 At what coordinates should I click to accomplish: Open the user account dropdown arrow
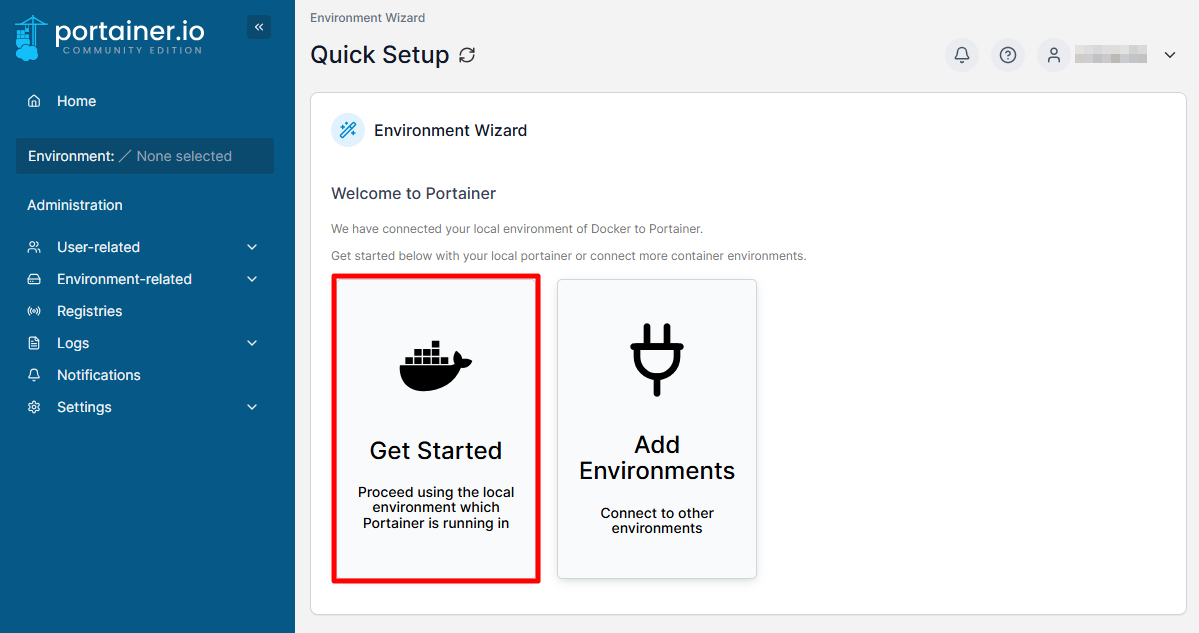click(x=1170, y=55)
